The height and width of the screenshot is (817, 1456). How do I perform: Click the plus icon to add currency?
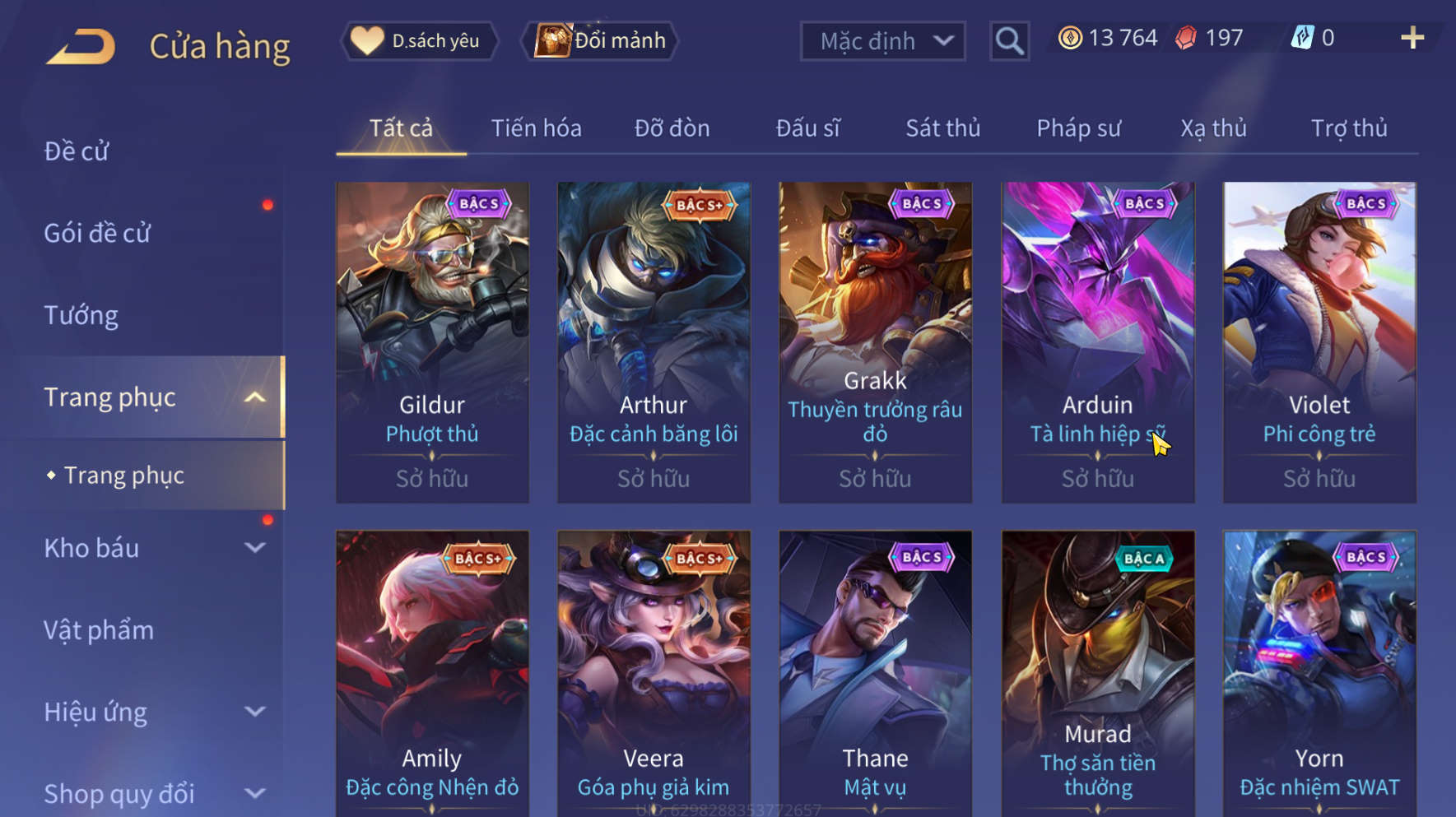1412,38
